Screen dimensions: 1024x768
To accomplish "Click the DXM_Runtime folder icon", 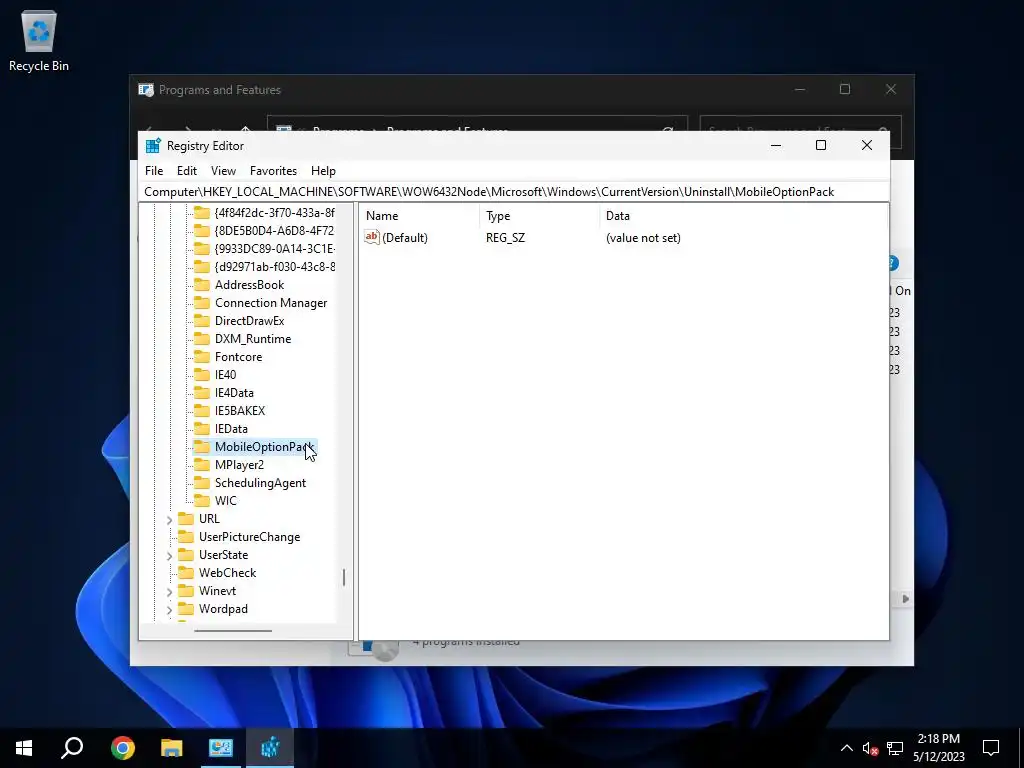I will click(x=202, y=339).
